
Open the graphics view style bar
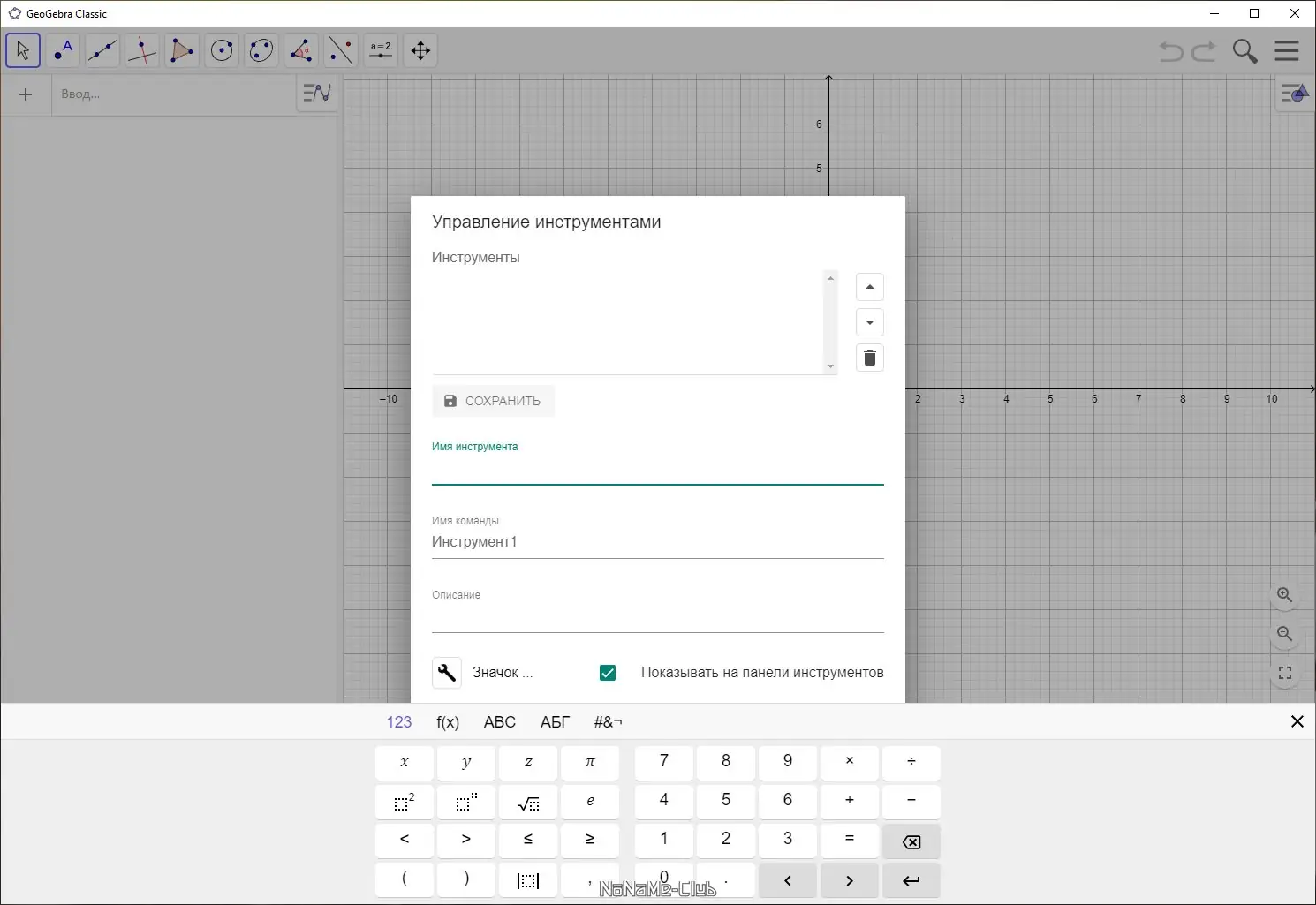(x=1295, y=93)
